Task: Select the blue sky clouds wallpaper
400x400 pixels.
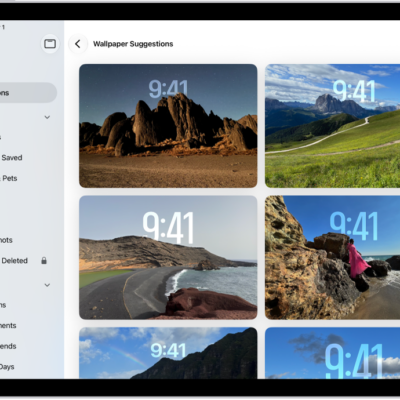Action: [332, 353]
